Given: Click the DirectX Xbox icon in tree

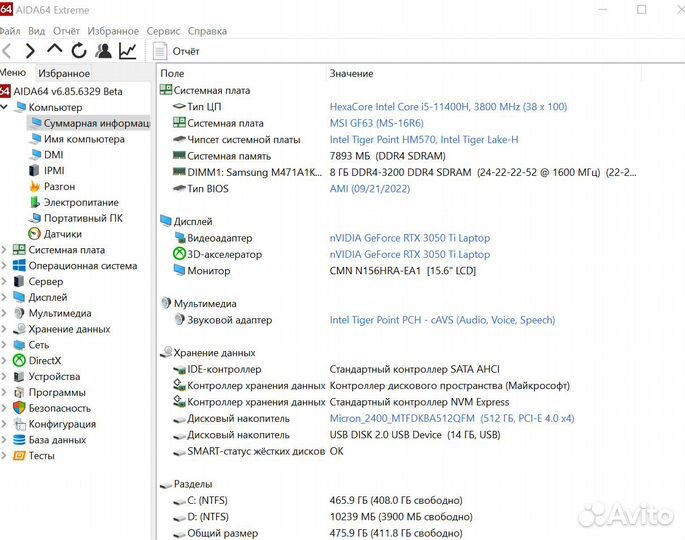Looking at the screenshot, I should 19,360.
